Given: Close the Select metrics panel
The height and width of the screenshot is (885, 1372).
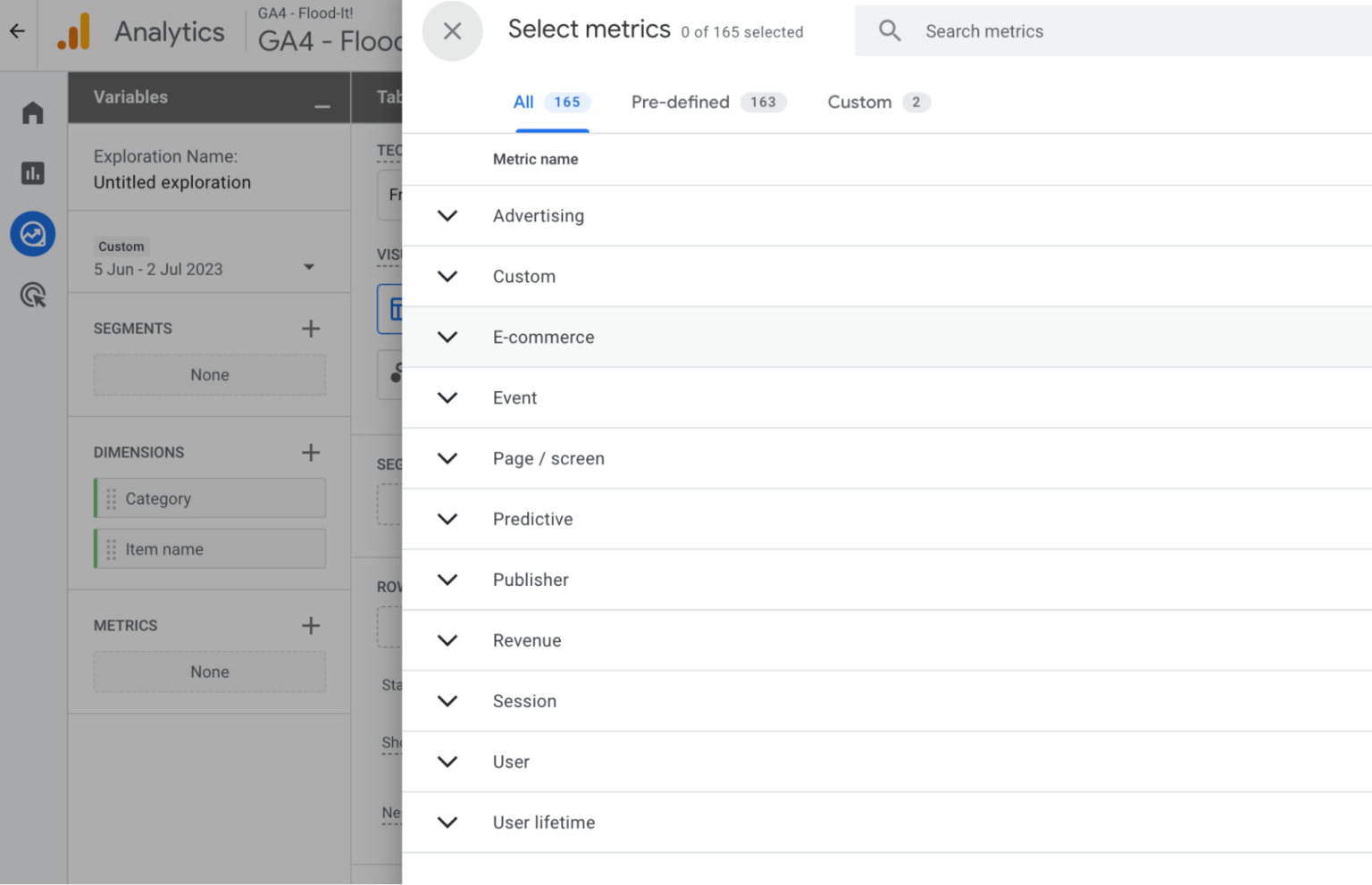Looking at the screenshot, I should (x=452, y=30).
